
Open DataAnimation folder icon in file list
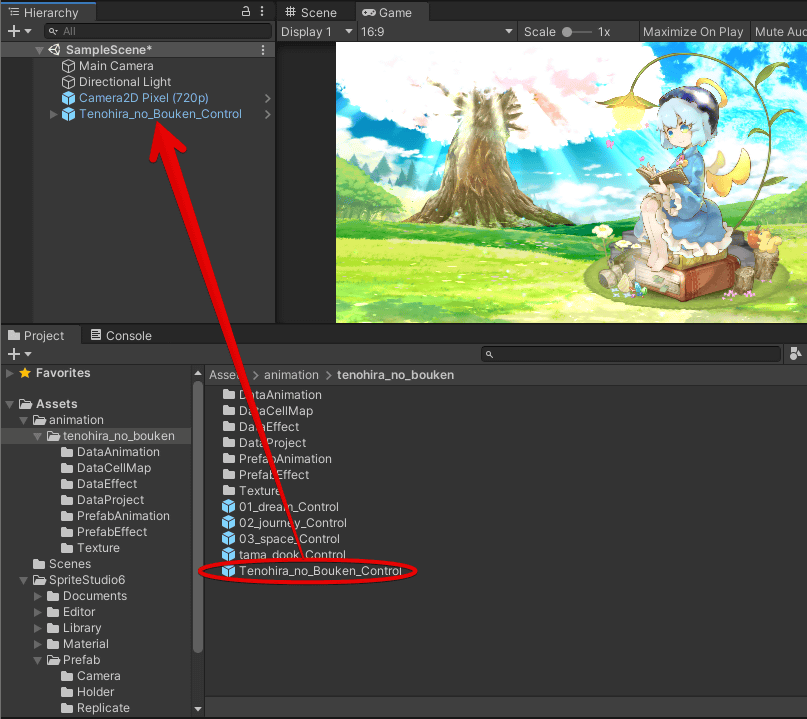pyautogui.click(x=229, y=394)
